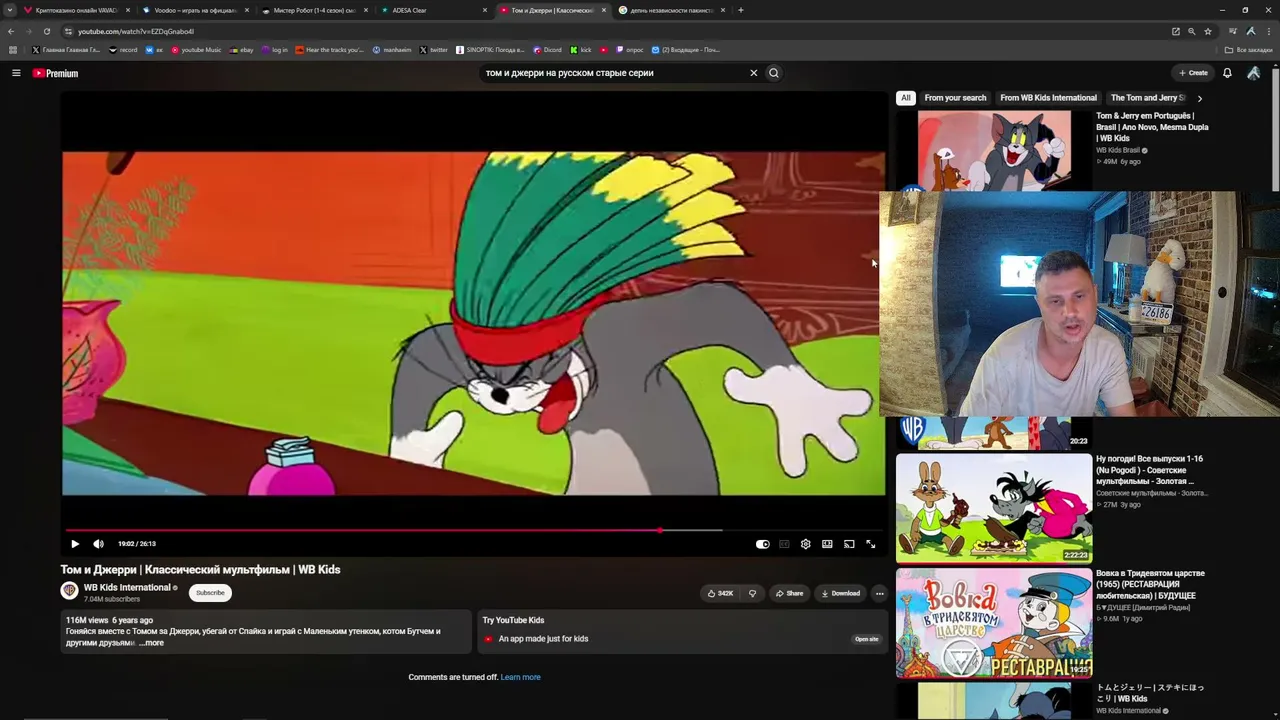Screen dimensions: 1280x720
Task: Click the YouTube search magnifier button
Action: (x=774, y=73)
